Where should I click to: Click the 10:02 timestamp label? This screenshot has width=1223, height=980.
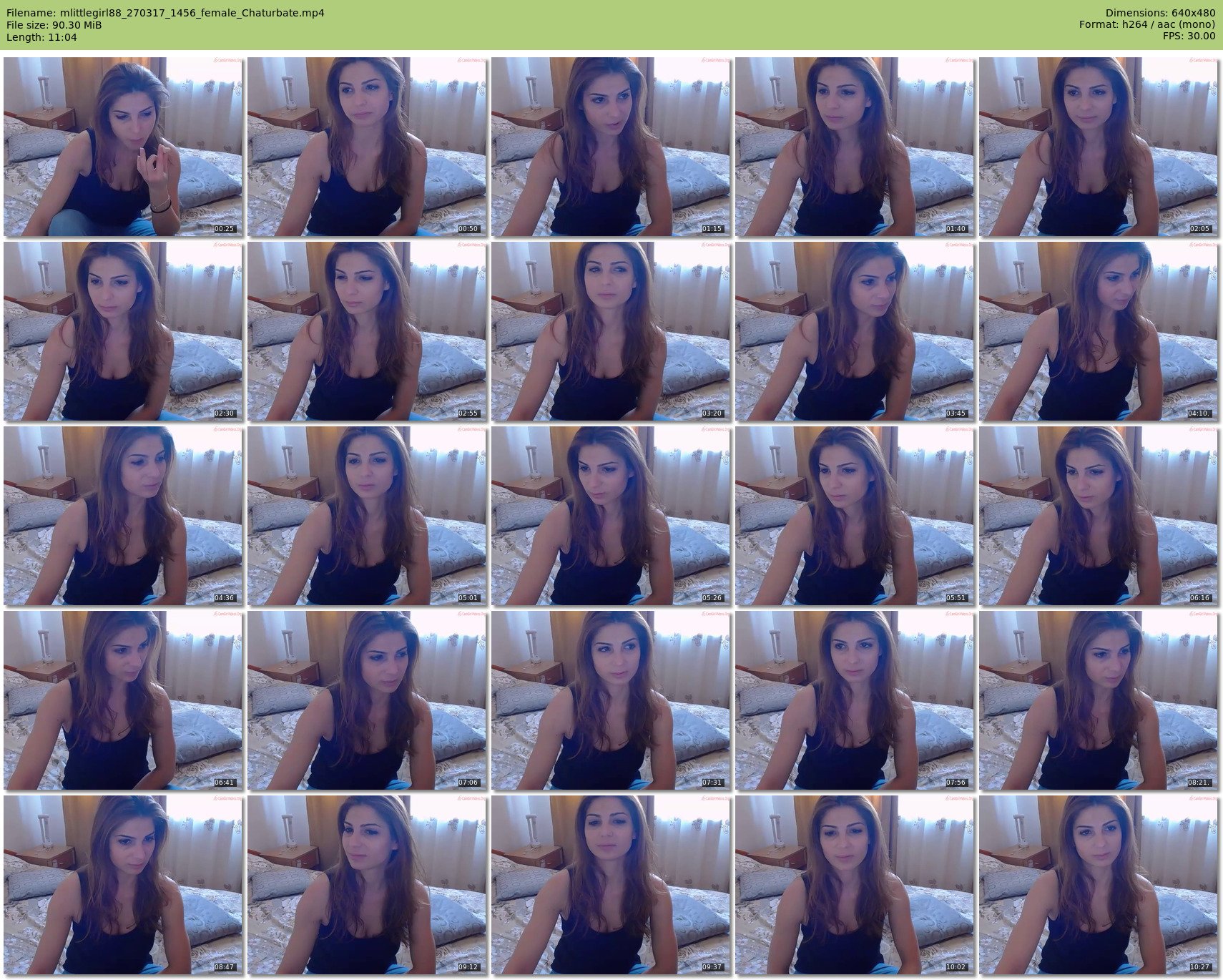click(x=956, y=967)
